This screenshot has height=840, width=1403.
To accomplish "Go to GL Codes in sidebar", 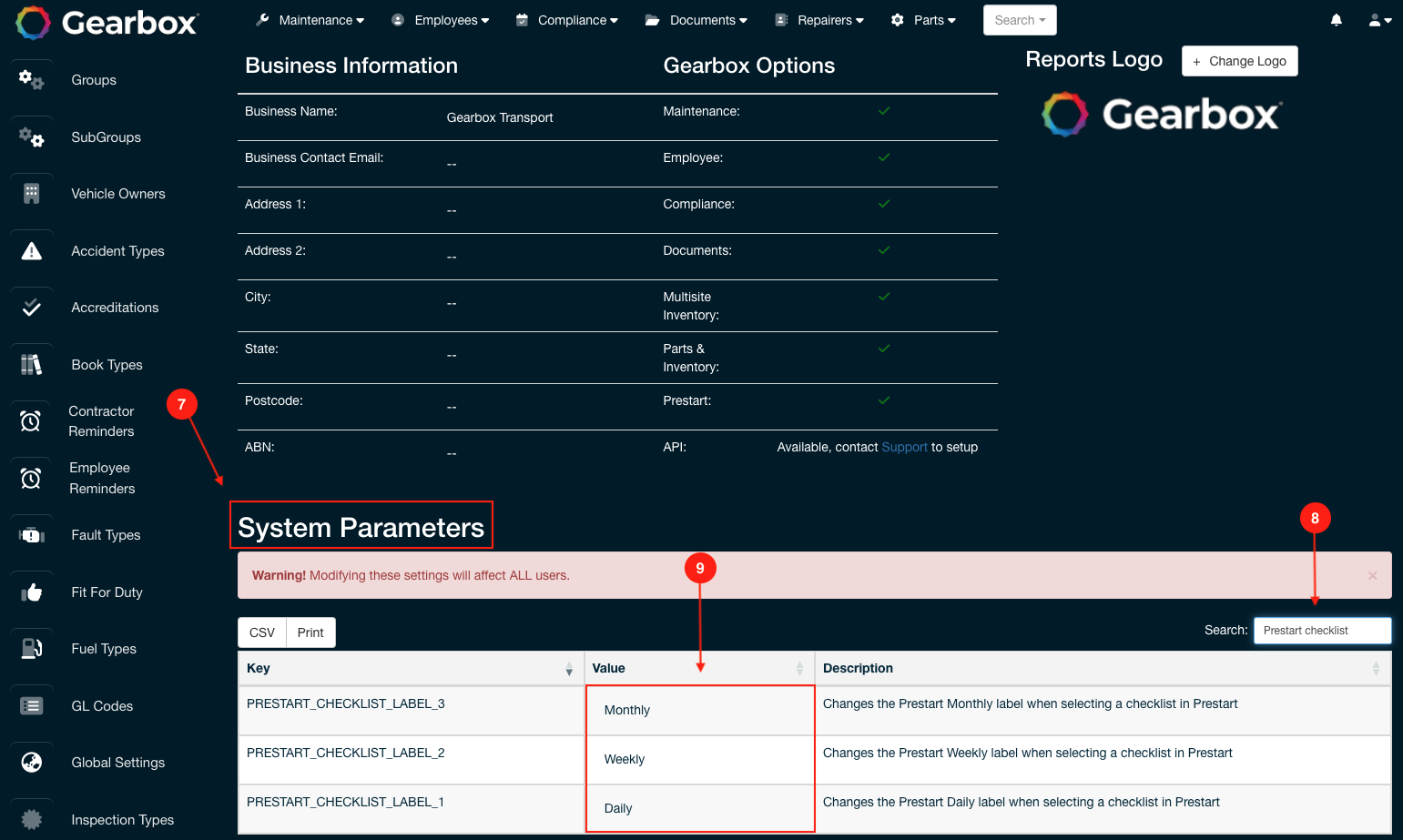I will click(x=102, y=706).
